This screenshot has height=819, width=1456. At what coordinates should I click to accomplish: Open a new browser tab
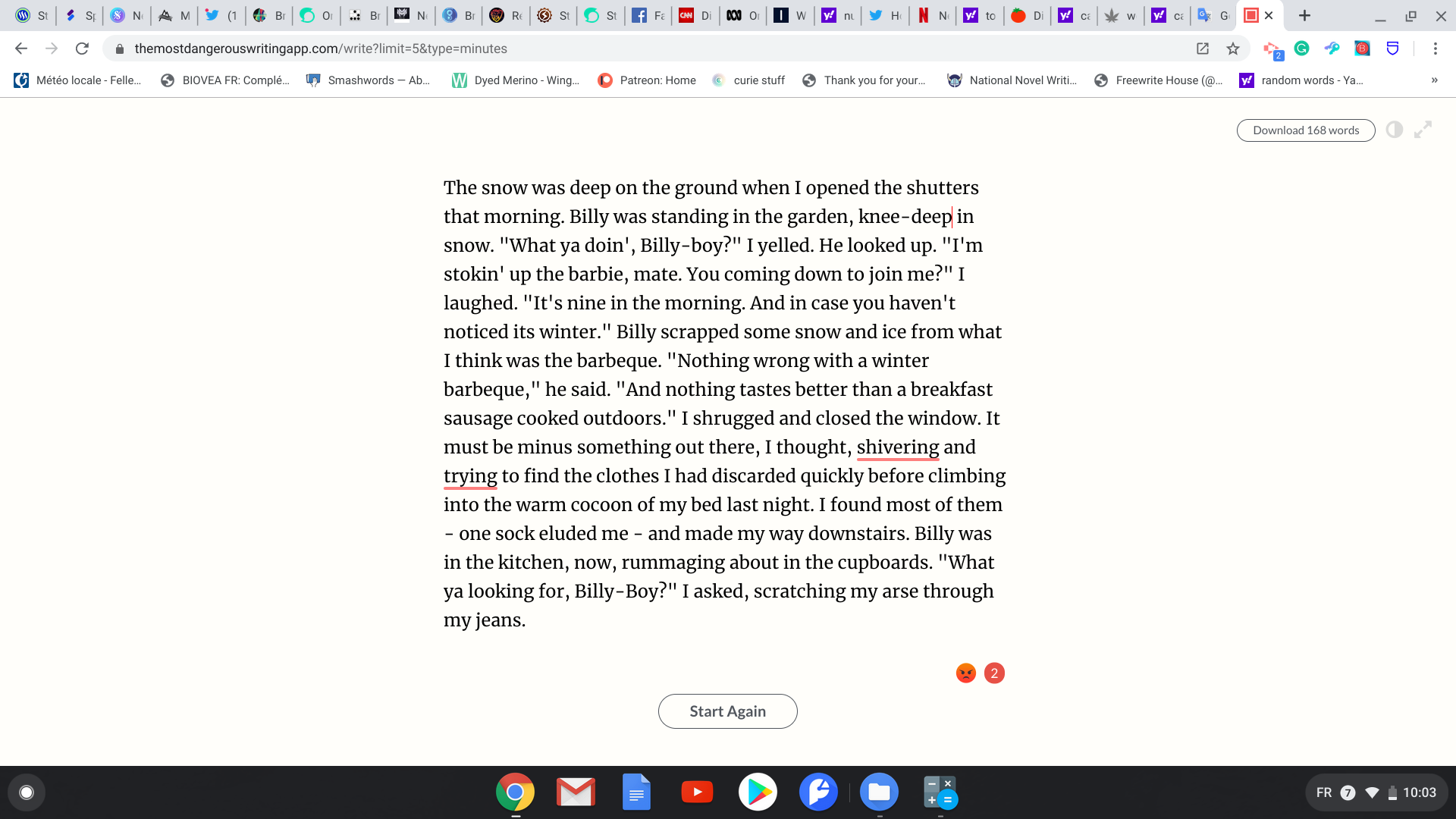[1304, 15]
